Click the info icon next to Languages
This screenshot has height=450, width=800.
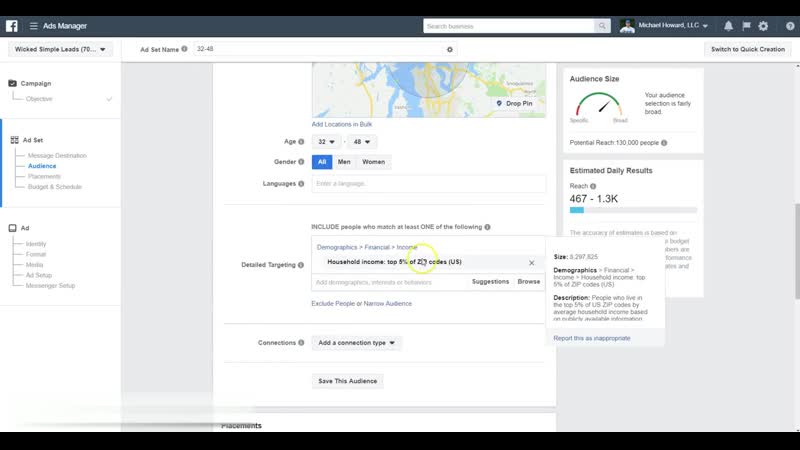pyautogui.click(x=301, y=184)
